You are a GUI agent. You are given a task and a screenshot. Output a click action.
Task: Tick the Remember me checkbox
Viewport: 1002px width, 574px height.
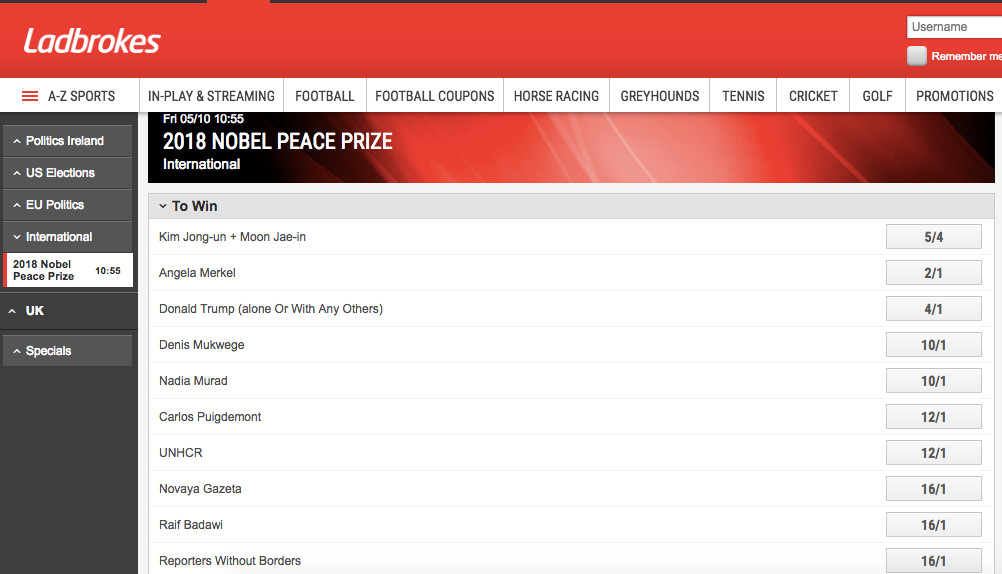(917, 56)
